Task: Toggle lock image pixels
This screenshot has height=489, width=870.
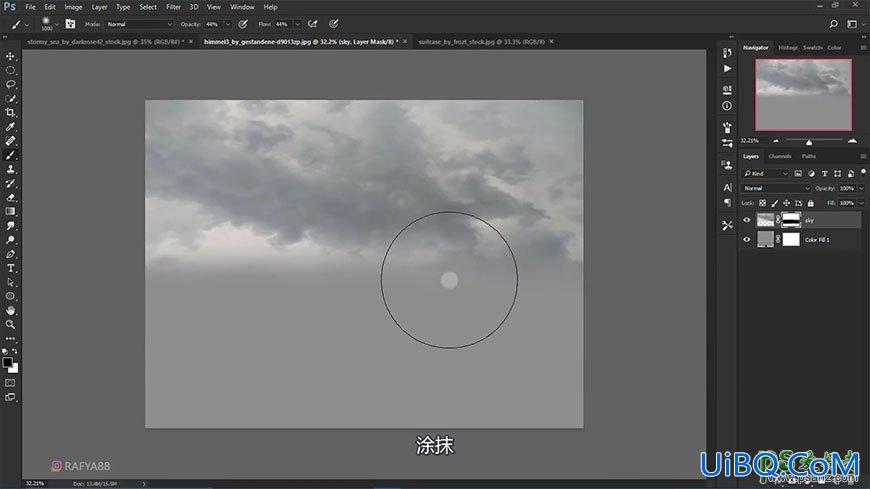Action: coord(775,203)
